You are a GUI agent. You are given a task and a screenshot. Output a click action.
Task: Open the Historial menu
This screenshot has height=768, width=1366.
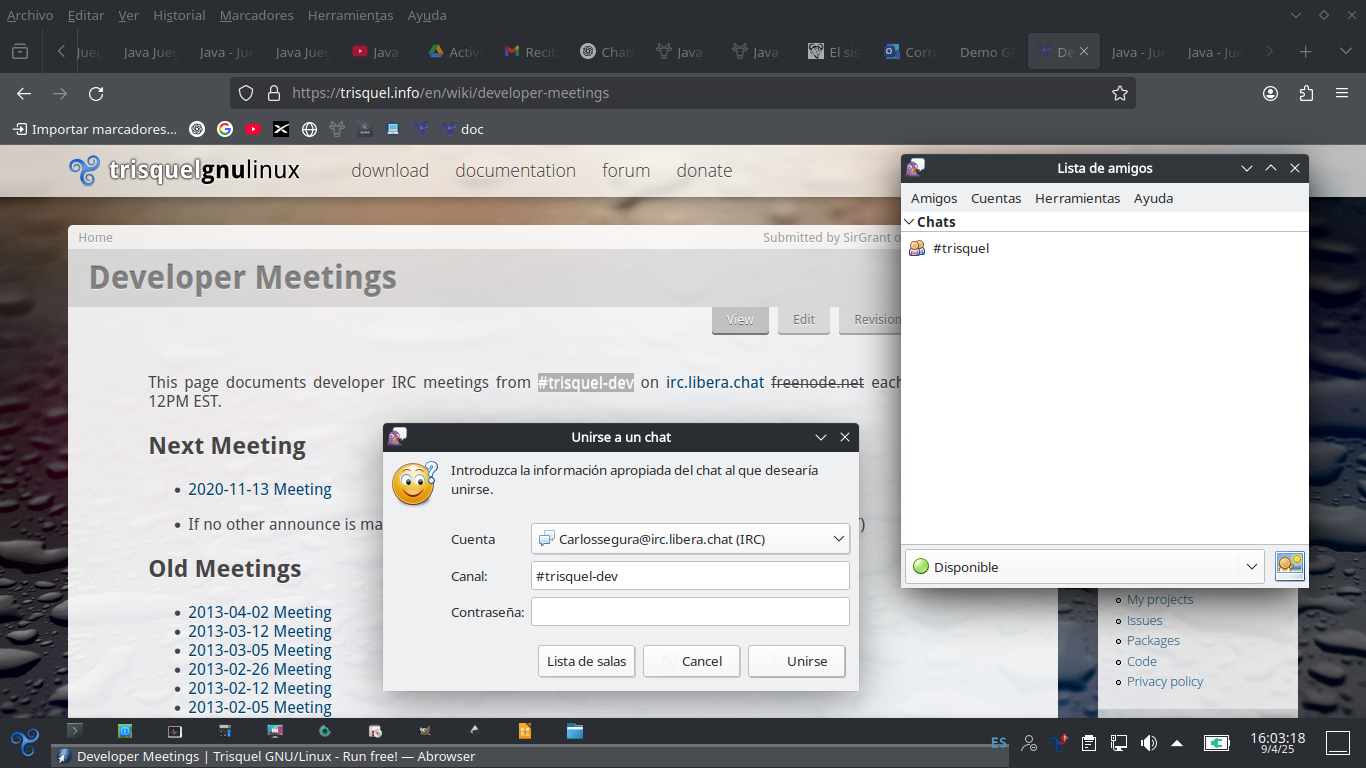[x=179, y=15]
